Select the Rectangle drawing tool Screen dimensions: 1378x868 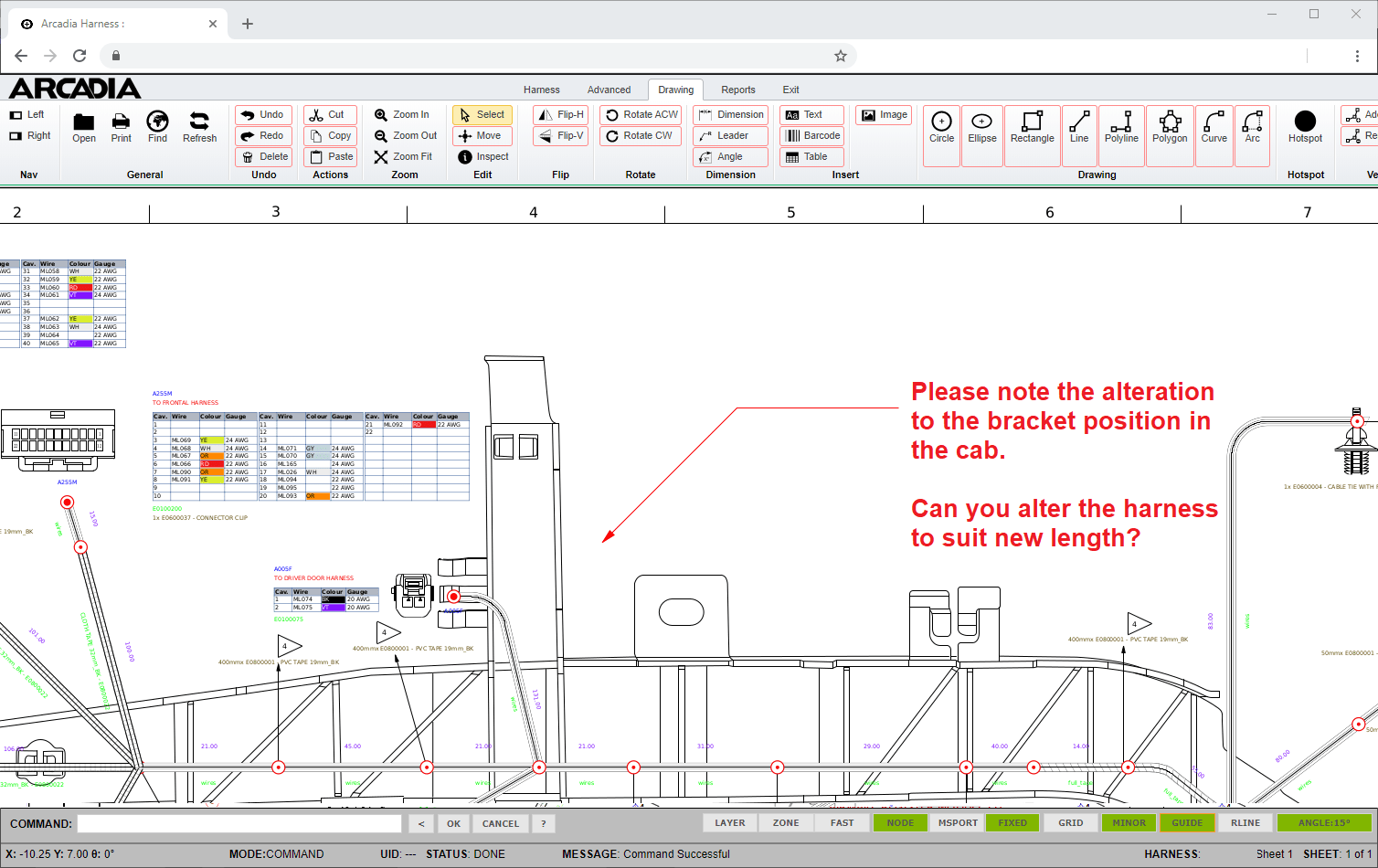point(1032,127)
